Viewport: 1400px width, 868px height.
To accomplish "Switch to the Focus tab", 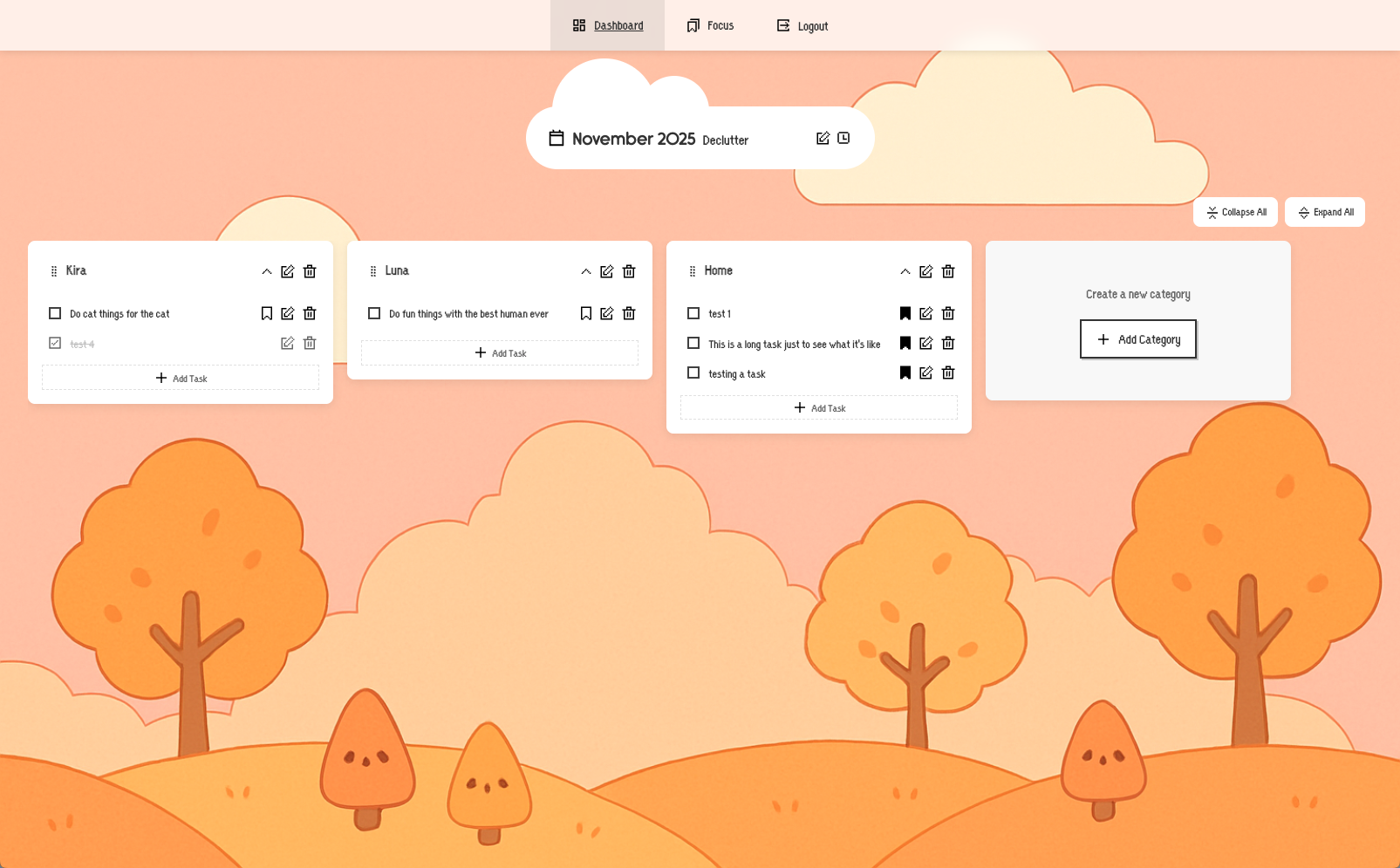I will coord(709,25).
